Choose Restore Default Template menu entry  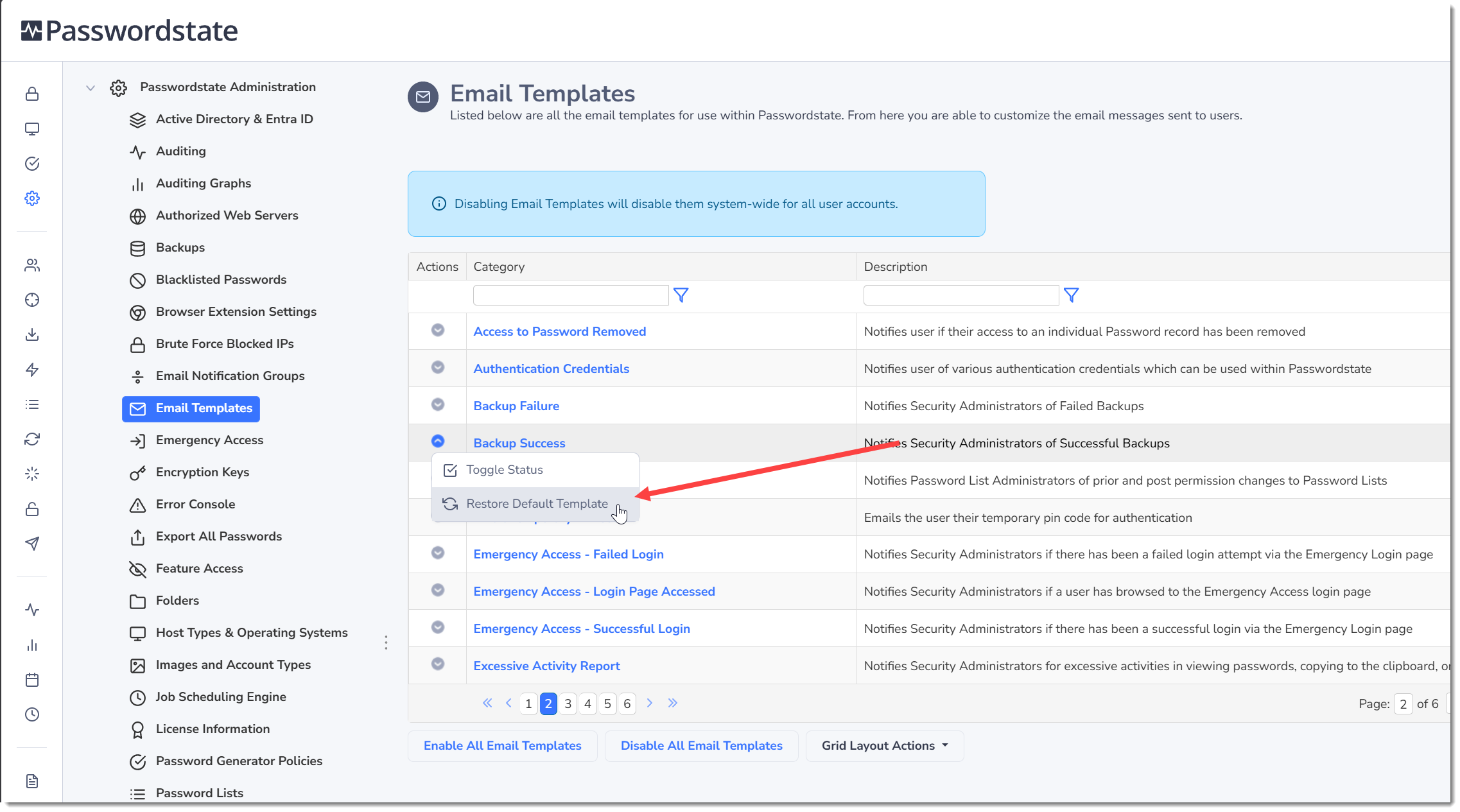[x=535, y=504]
